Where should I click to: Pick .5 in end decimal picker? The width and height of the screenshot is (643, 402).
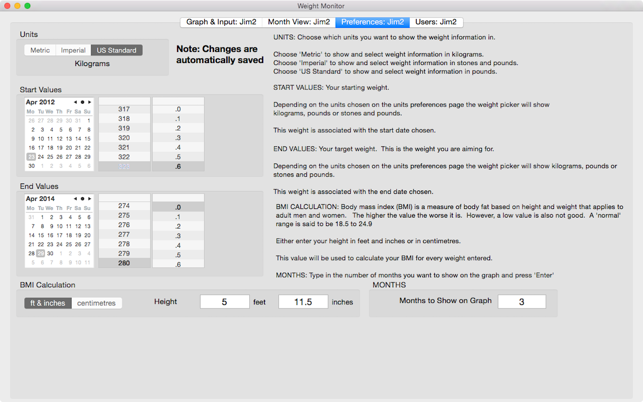tap(178, 255)
